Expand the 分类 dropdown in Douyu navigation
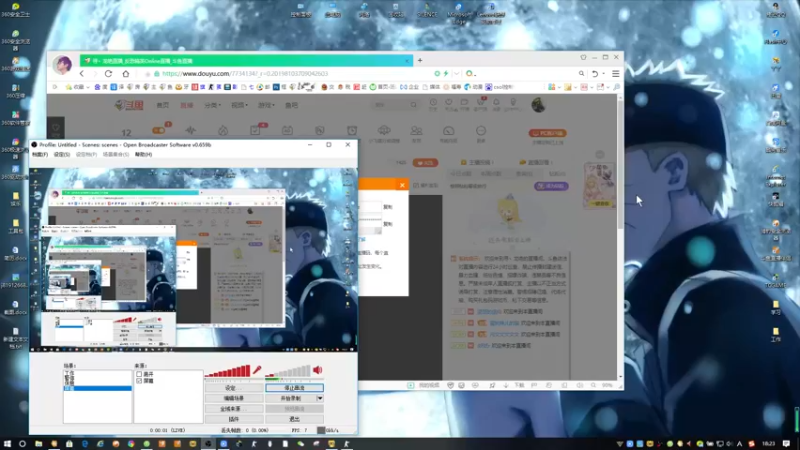The height and width of the screenshot is (450, 800). (212, 105)
